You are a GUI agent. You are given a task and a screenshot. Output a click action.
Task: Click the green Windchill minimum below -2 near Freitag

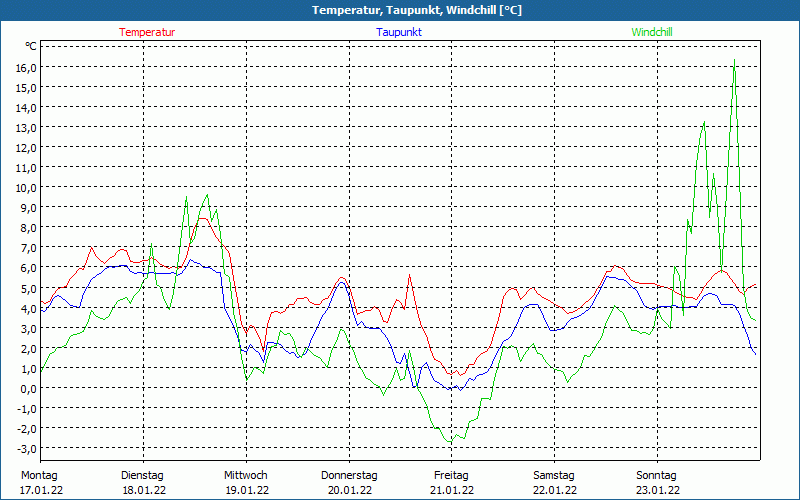(450, 442)
